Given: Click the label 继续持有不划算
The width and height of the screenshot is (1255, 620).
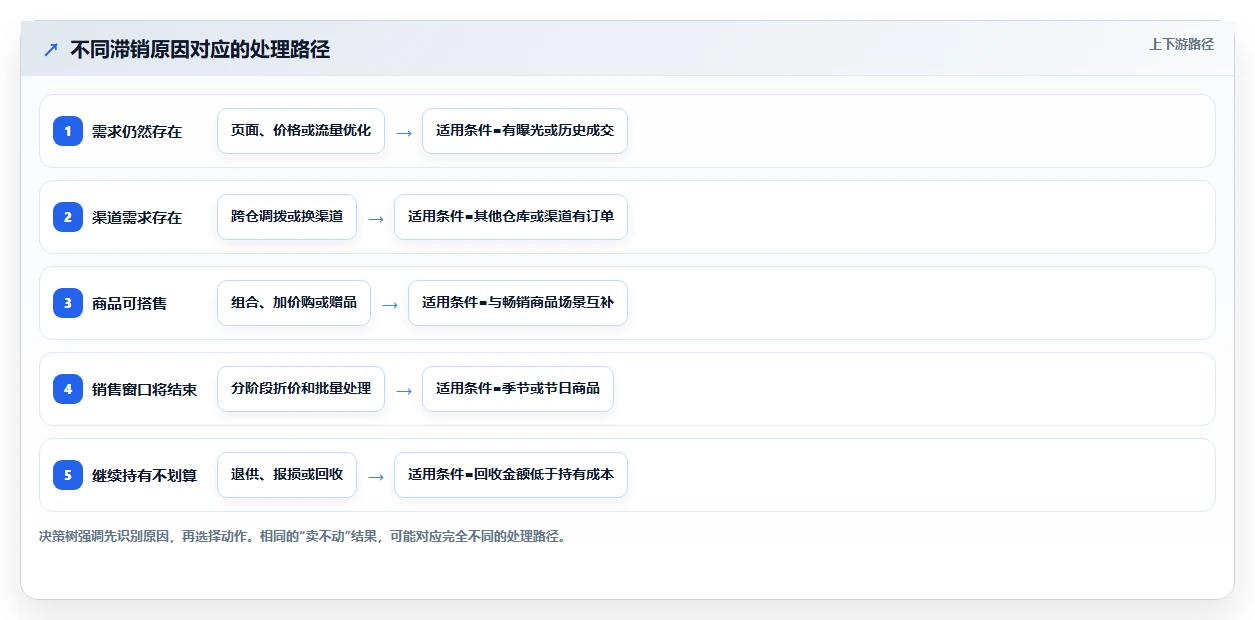Looking at the screenshot, I should [144, 475].
